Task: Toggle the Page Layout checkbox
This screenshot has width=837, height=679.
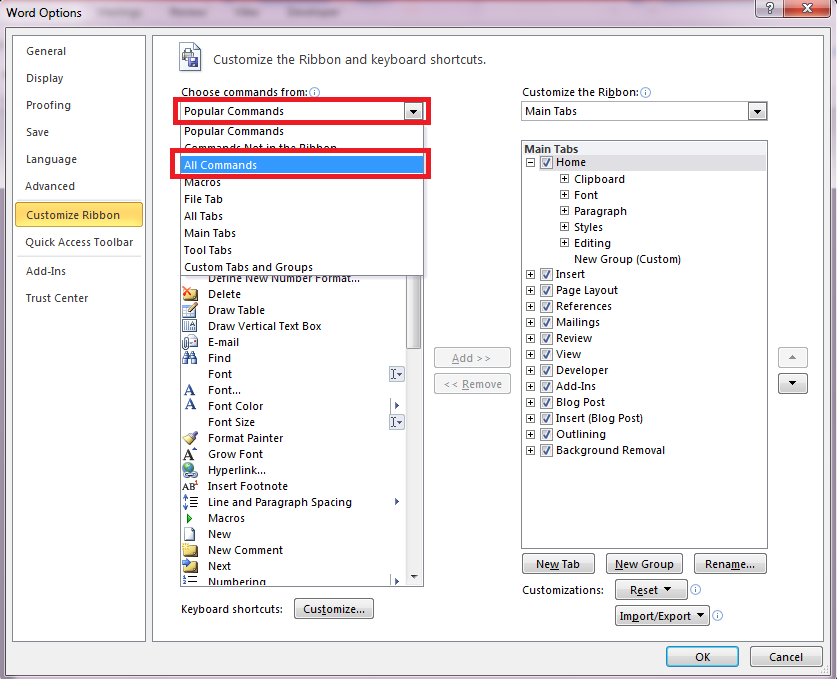Action: [x=546, y=290]
